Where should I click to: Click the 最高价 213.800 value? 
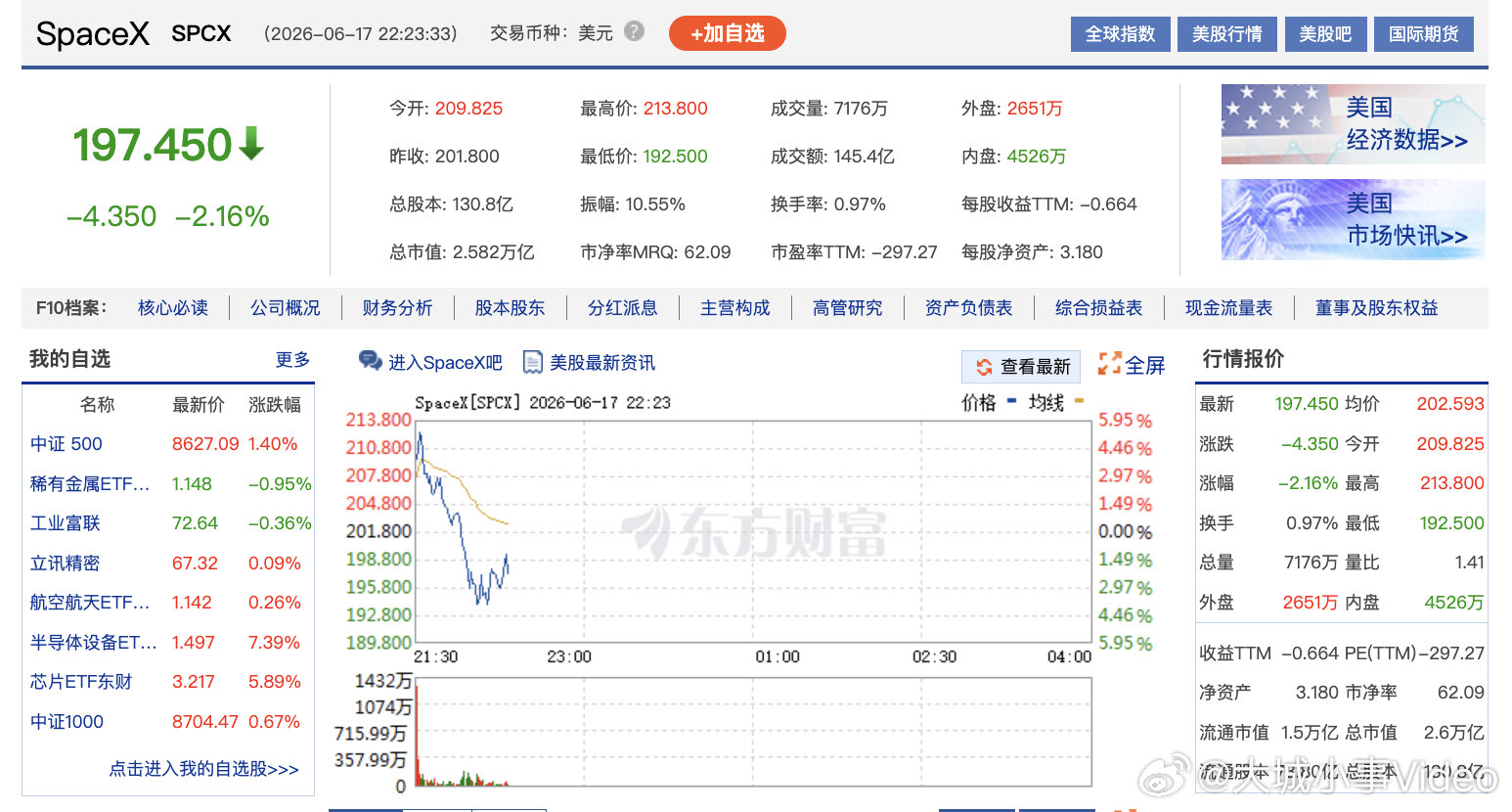[675, 109]
